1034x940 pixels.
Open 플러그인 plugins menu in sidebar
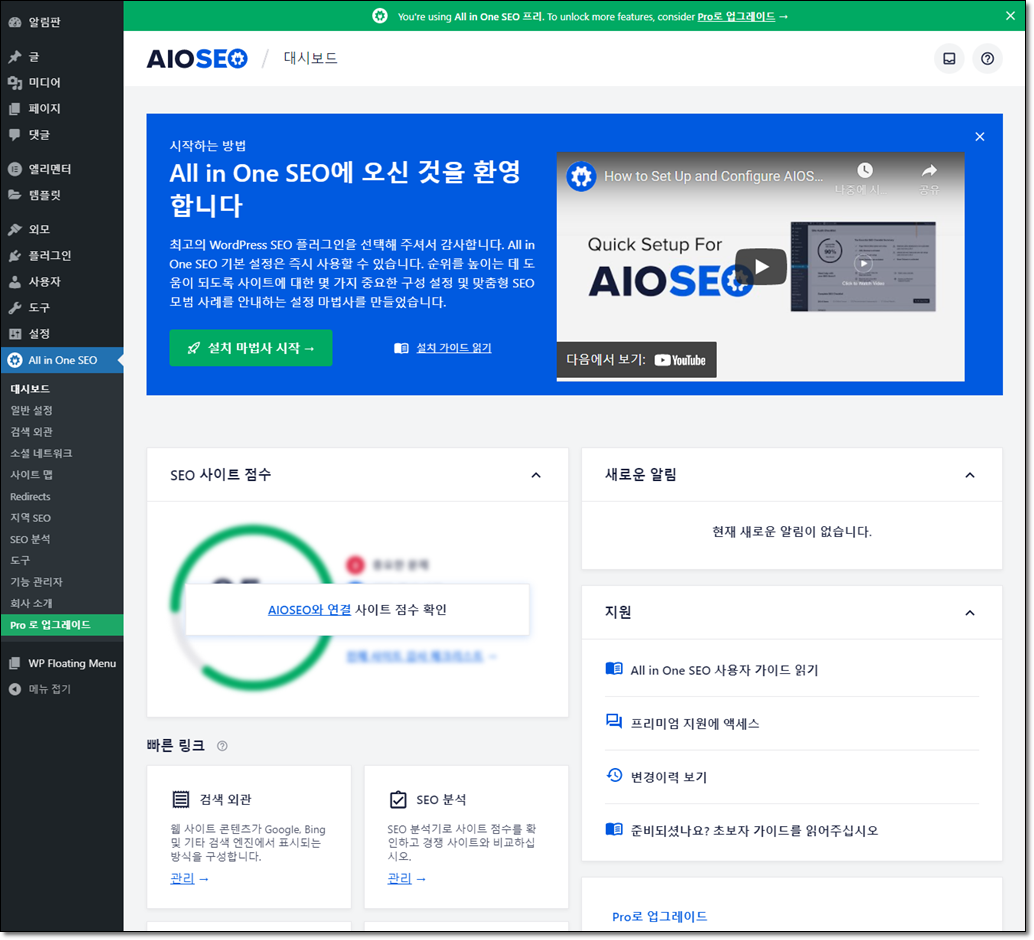point(61,255)
